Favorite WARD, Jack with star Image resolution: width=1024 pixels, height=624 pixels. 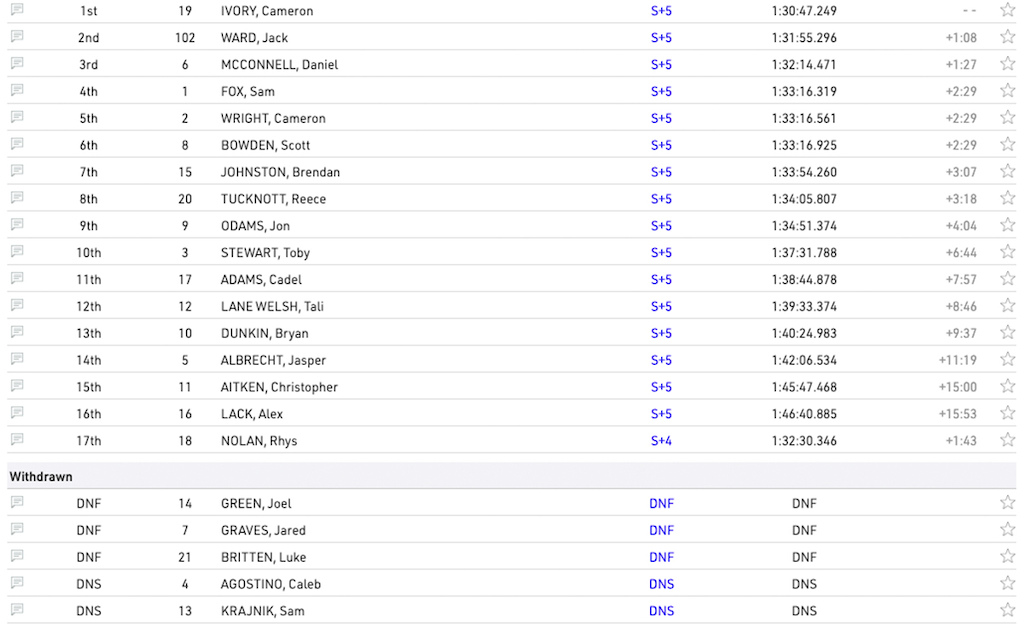[1007, 37]
